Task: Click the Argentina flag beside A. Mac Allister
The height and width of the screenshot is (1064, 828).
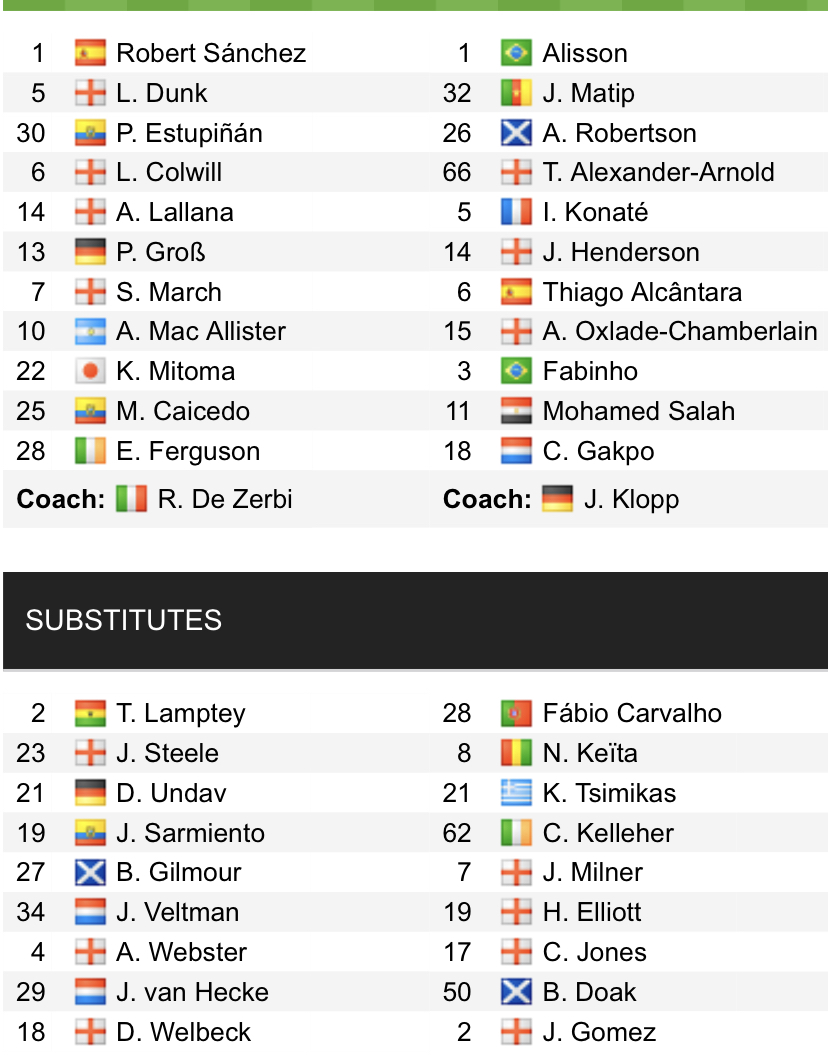Action: click(x=90, y=331)
